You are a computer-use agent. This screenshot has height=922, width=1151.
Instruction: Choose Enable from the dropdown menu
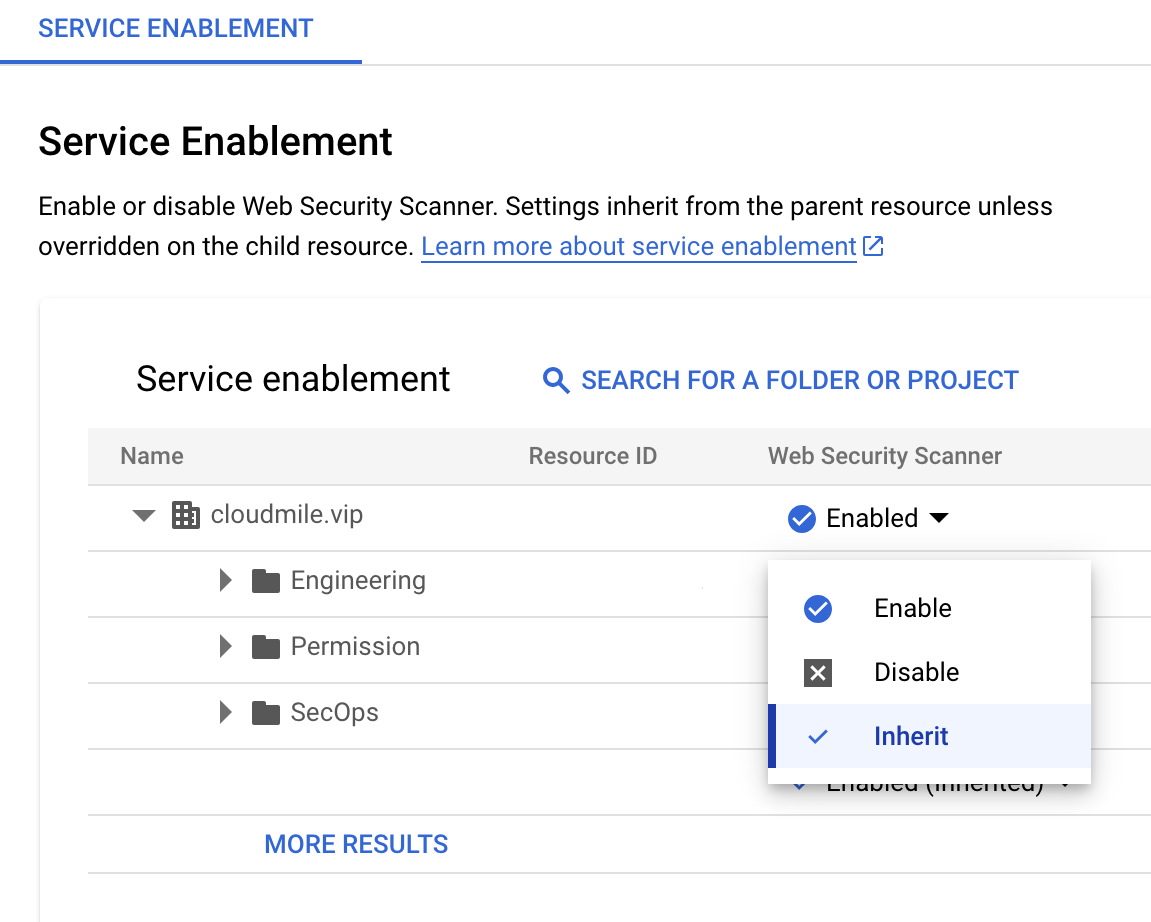[912, 608]
